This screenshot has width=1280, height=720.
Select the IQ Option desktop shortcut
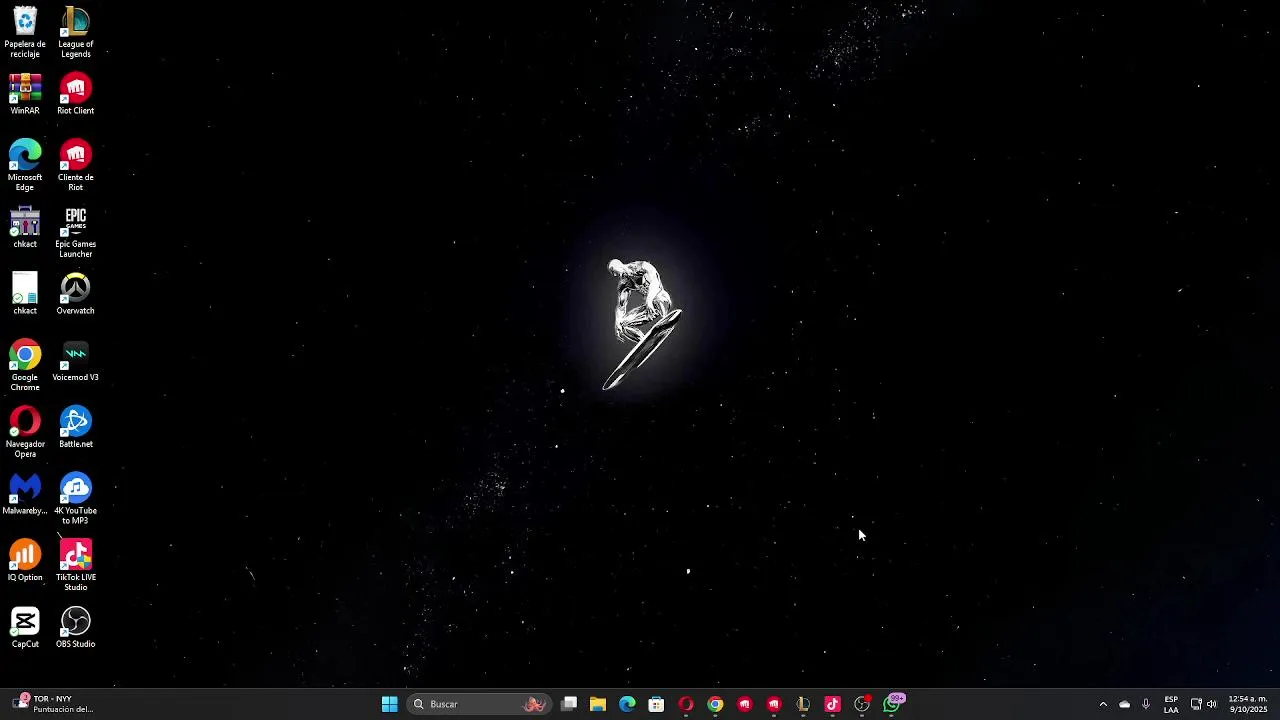(25, 562)
